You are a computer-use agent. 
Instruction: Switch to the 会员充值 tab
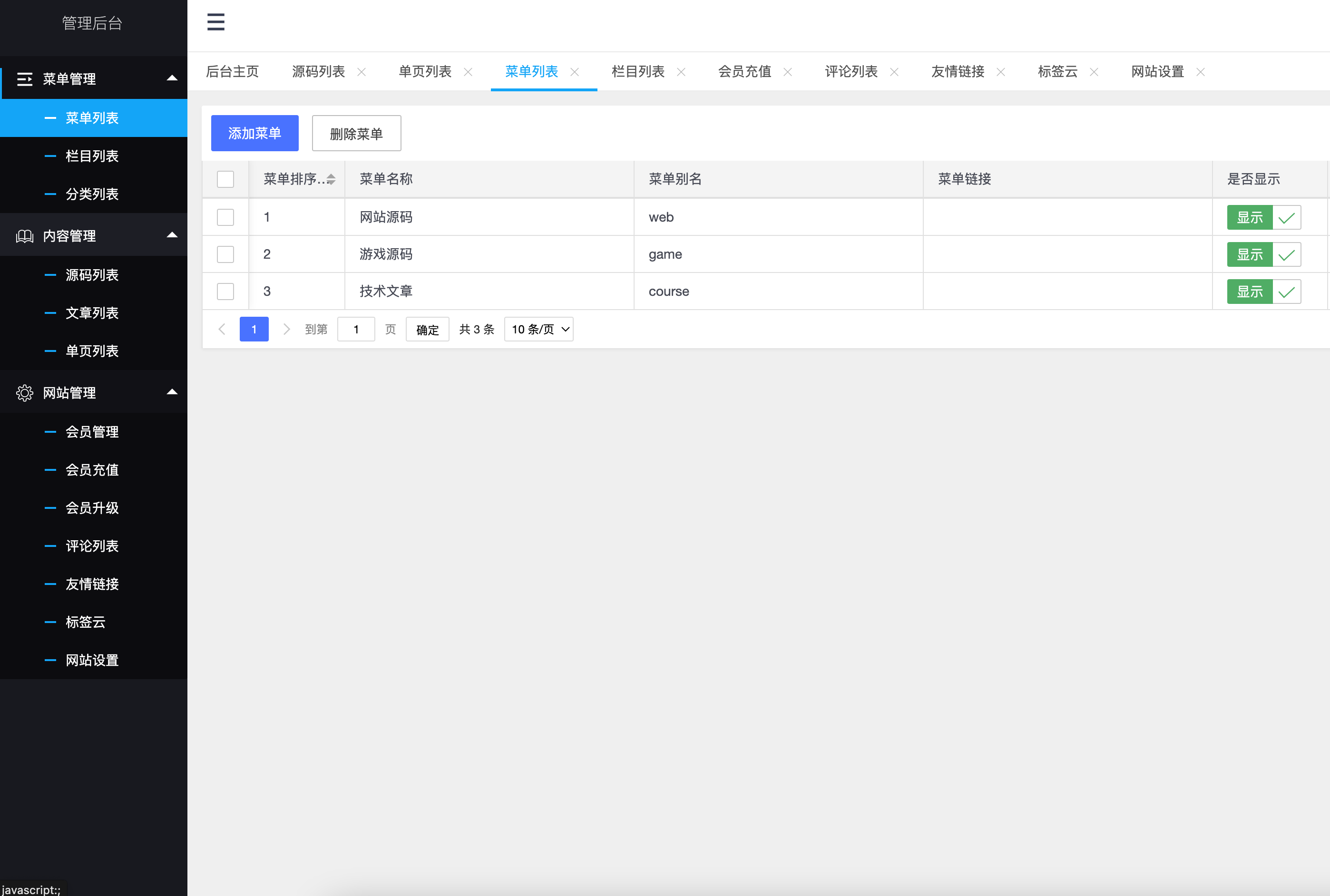(744, 71)
